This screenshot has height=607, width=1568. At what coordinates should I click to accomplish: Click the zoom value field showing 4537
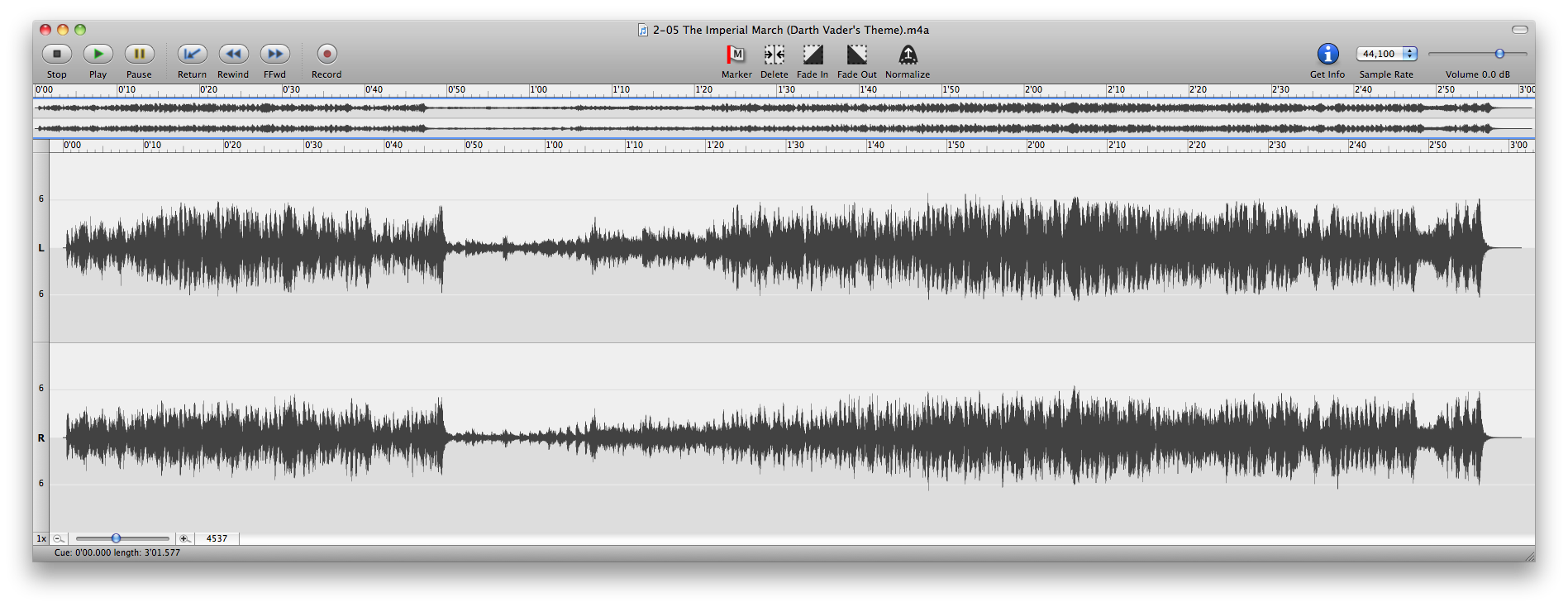217,538
